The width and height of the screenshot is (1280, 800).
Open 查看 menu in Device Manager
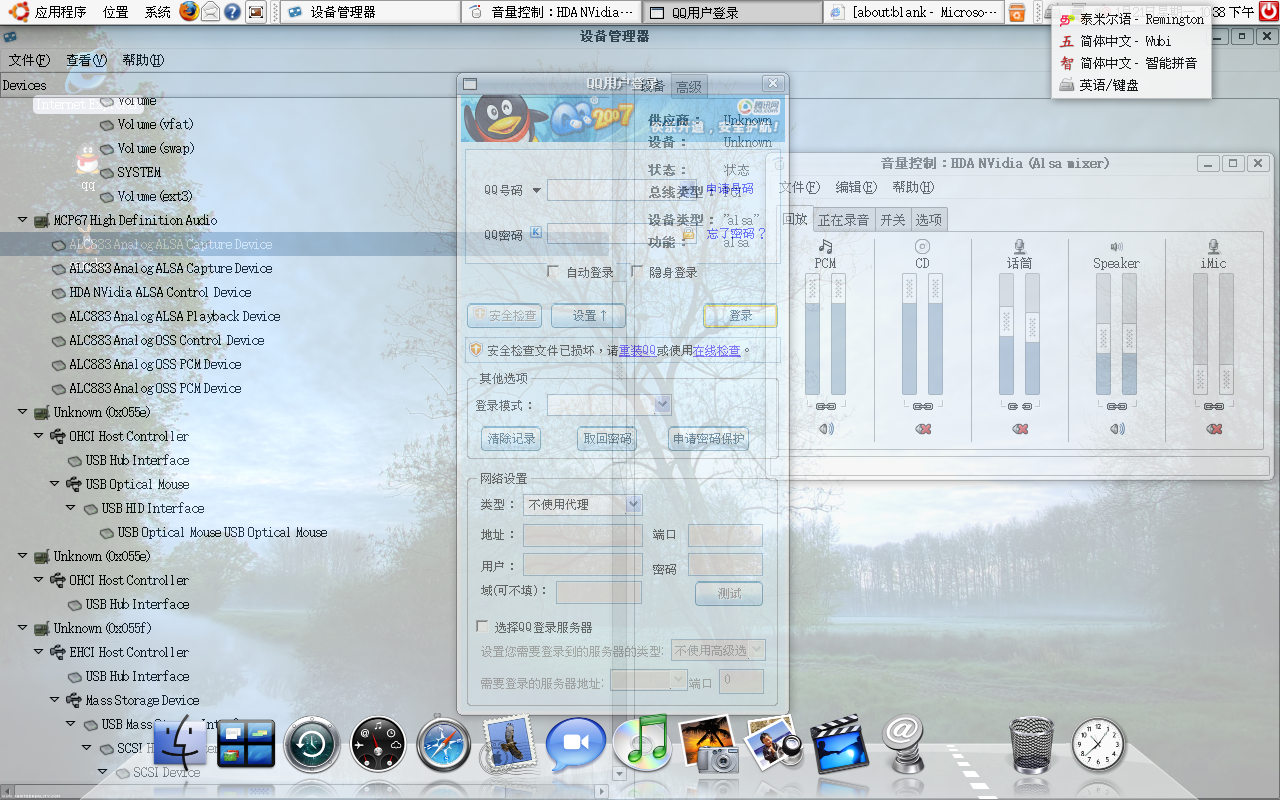click(86, 60)
